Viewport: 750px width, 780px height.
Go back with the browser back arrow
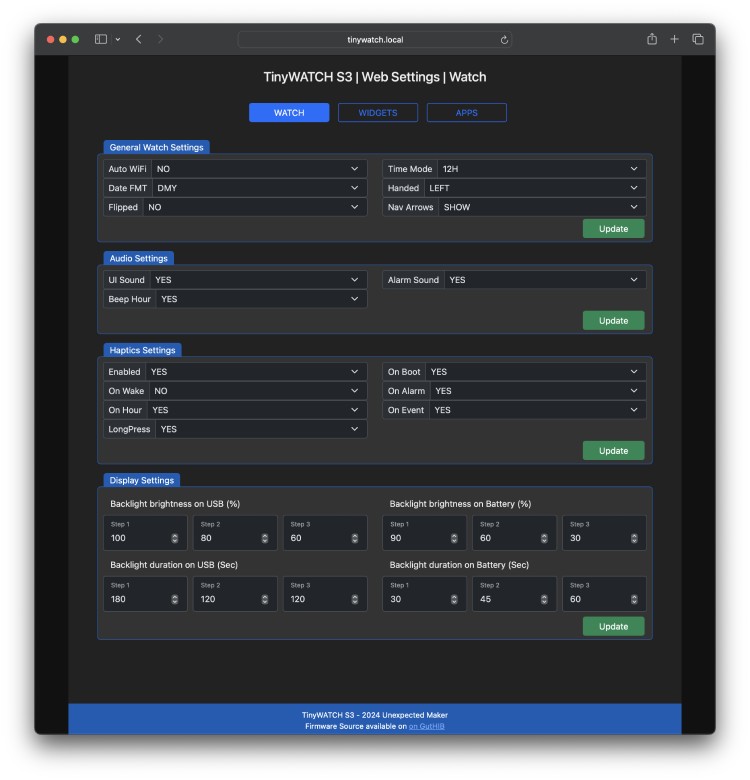coord(139,39)
